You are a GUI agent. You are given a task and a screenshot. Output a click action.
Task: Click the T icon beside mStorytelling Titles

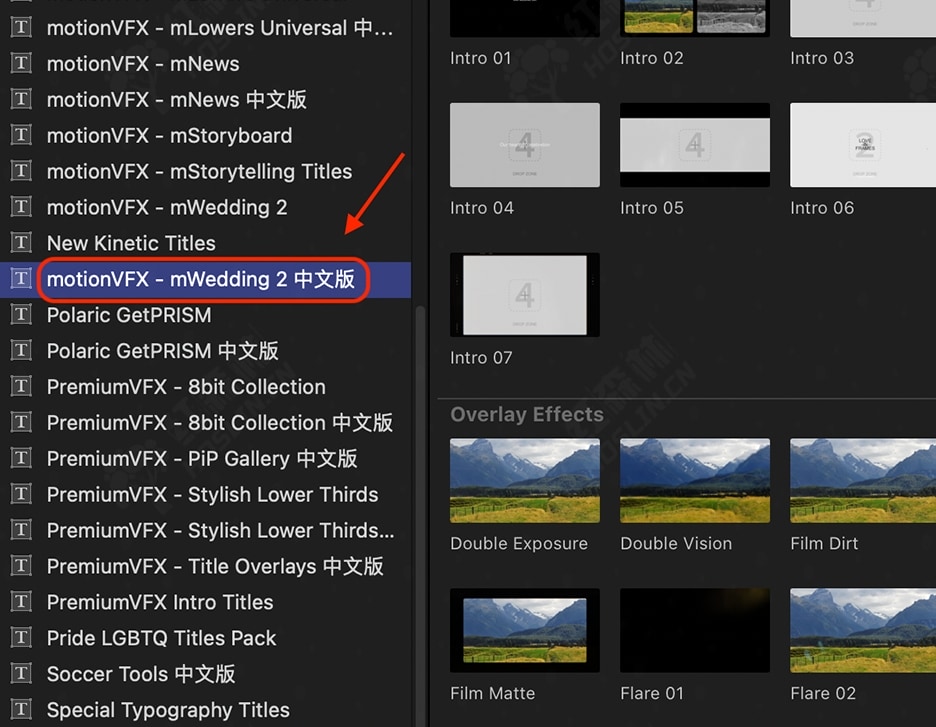[x=21, y=171]
